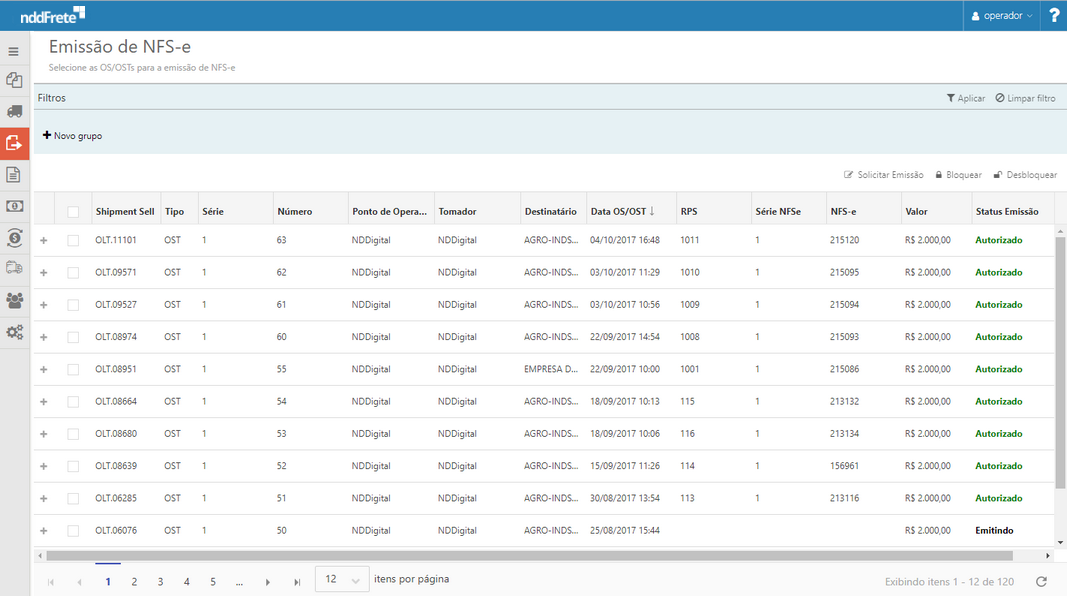The image size is (1067, 596).
Task: Add filter with Novo grupo
Action: tap(72, 136)
